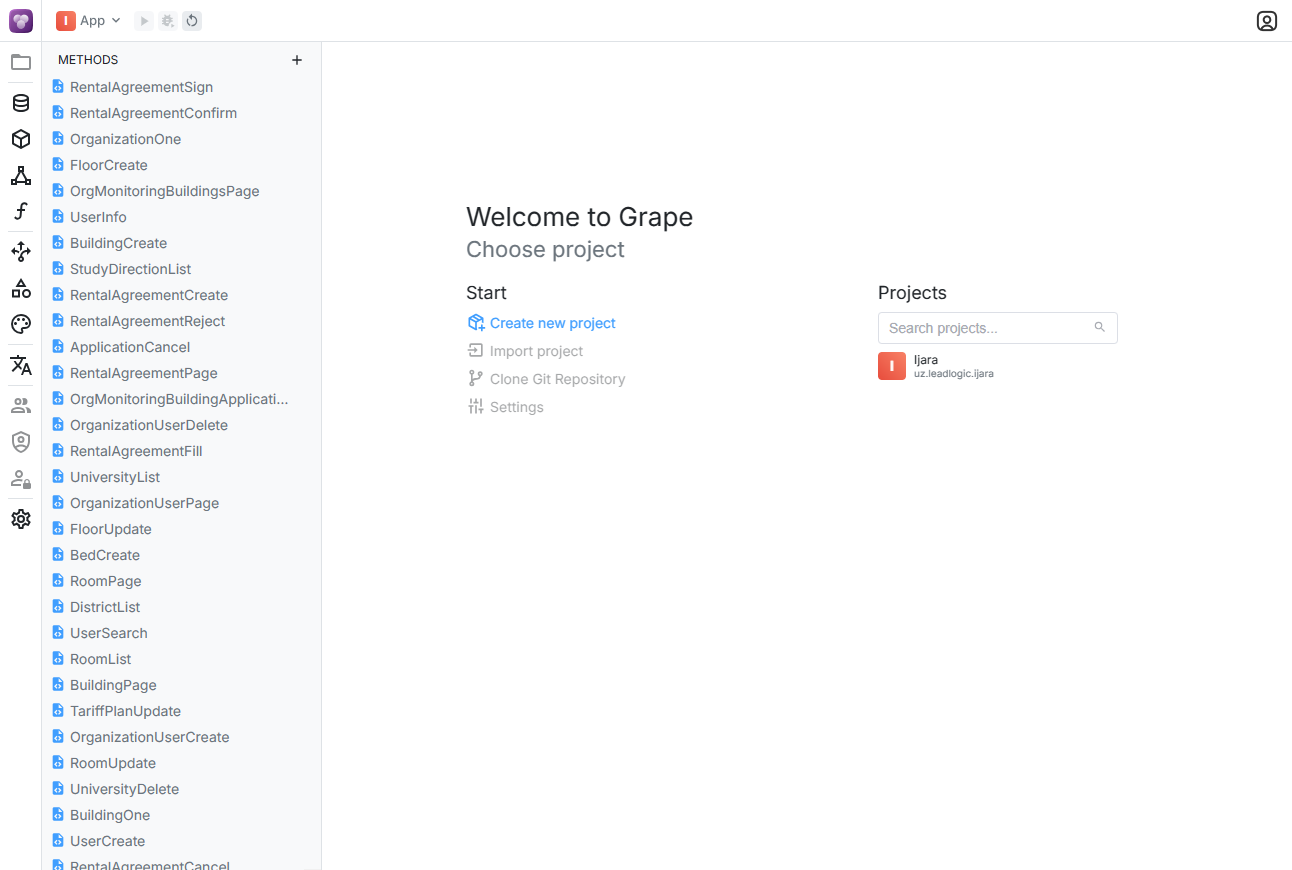Open the folder files icon in the sidebar
Image resolution: width=1292 pixels, height=870 pixels.
(20, 62)
